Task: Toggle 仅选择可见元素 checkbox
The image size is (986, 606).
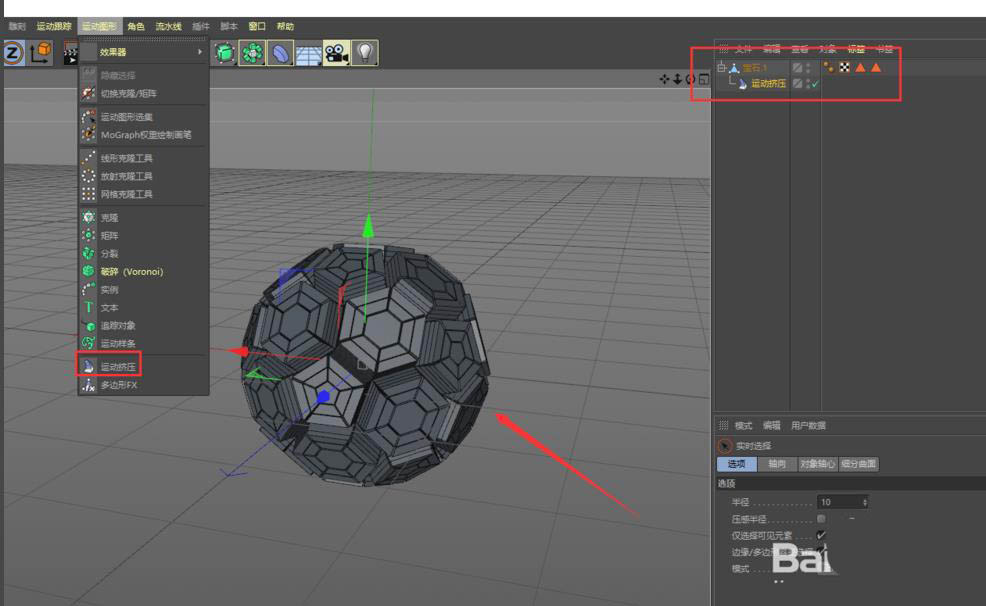Action: pyautogui.click(x=821, y=535)
